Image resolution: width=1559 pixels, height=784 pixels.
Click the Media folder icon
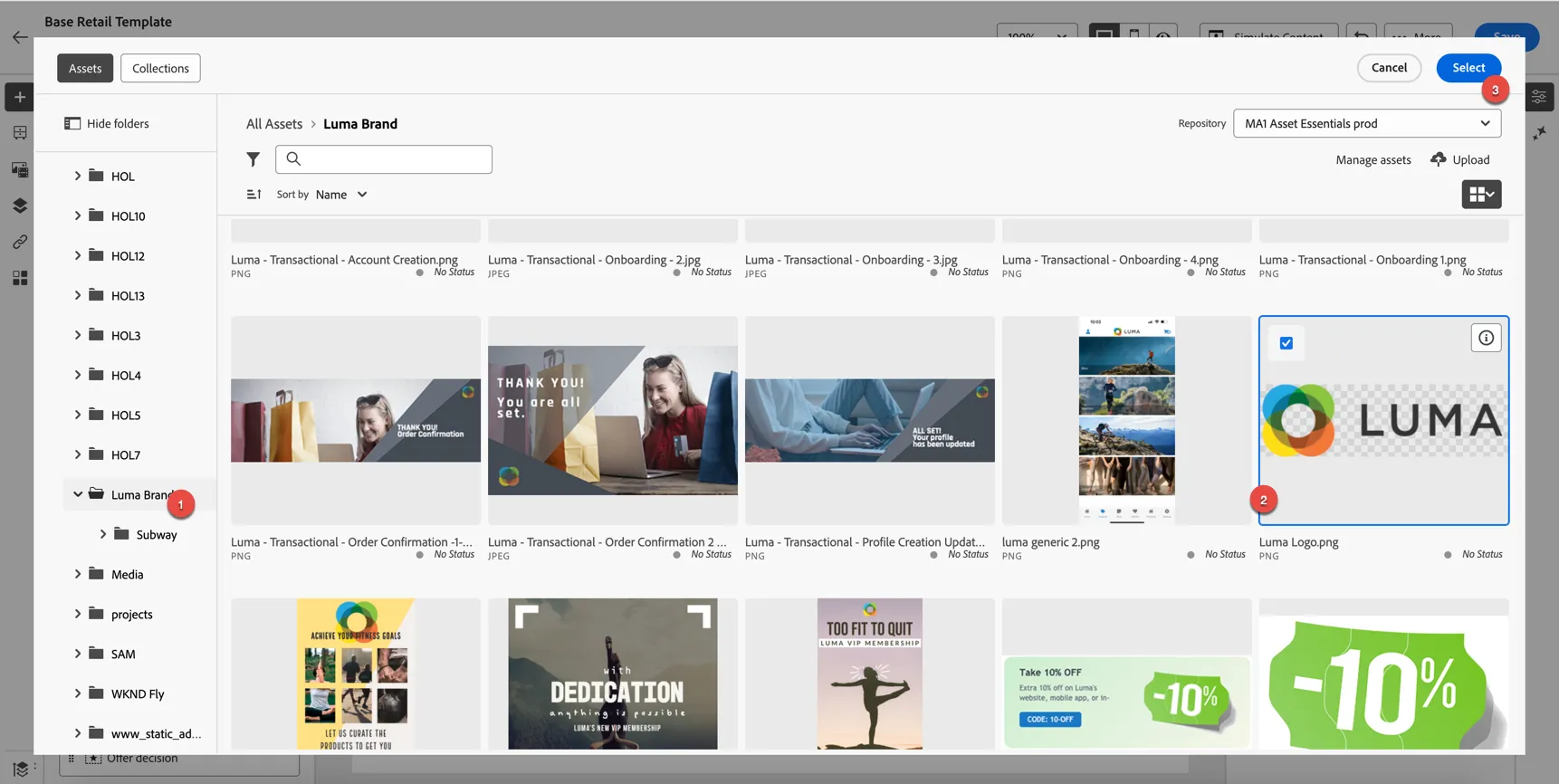click(96, 574)
